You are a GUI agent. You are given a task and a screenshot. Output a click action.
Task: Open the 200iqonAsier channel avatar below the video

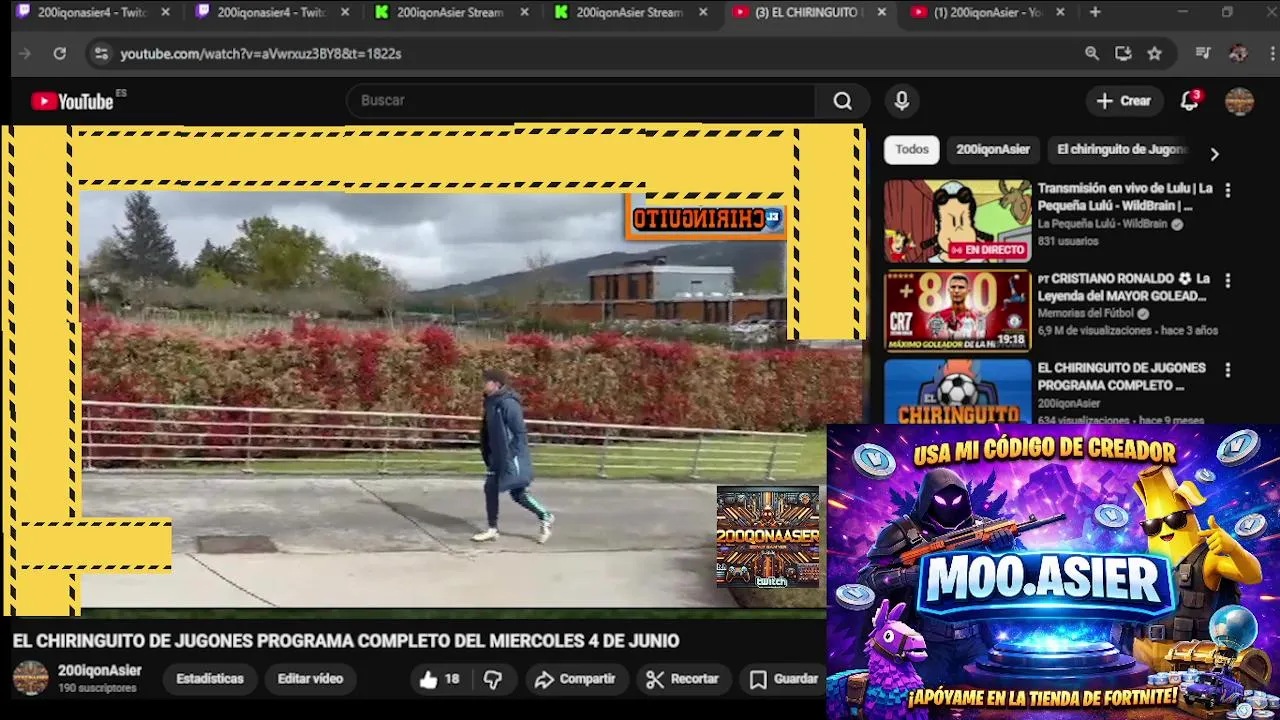[x=30, y=678]
